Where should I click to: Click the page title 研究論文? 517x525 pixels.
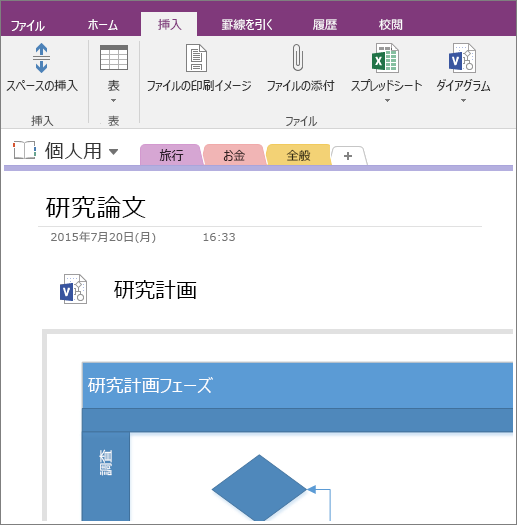(x=96, y=207)
